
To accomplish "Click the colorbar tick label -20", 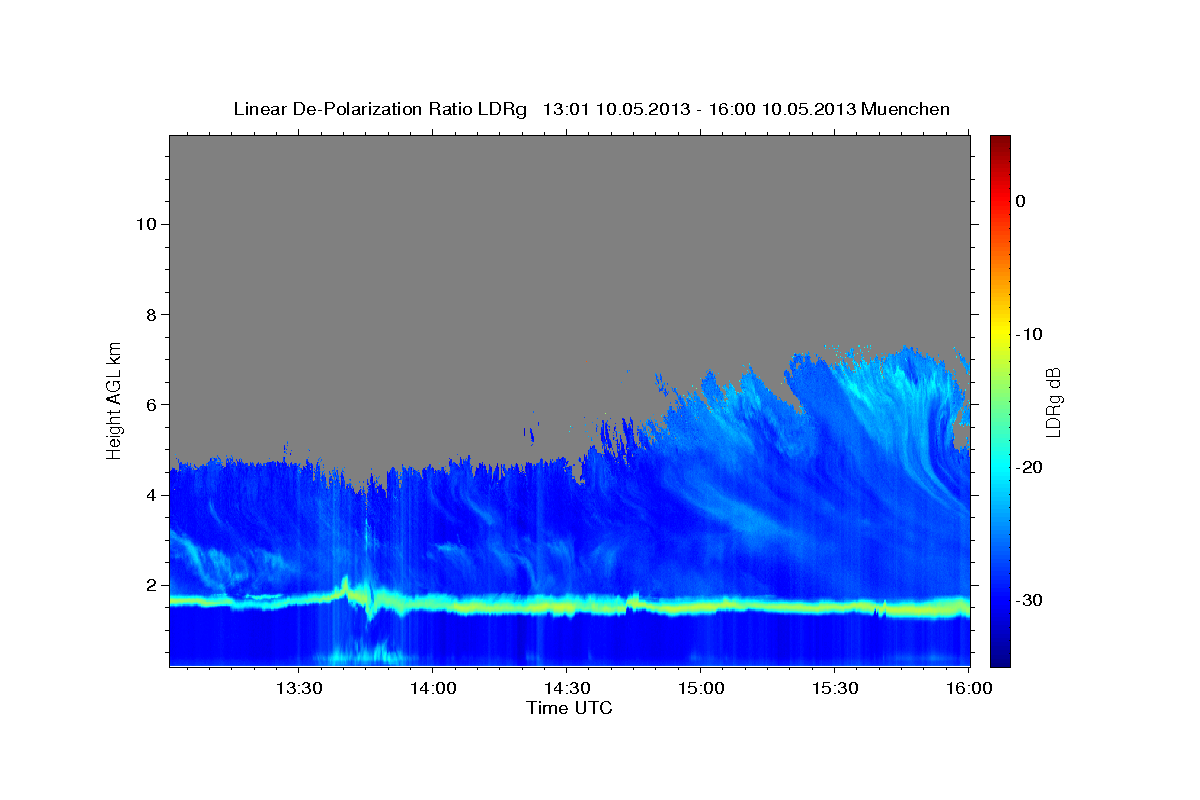I will (x=1030, y=467).
